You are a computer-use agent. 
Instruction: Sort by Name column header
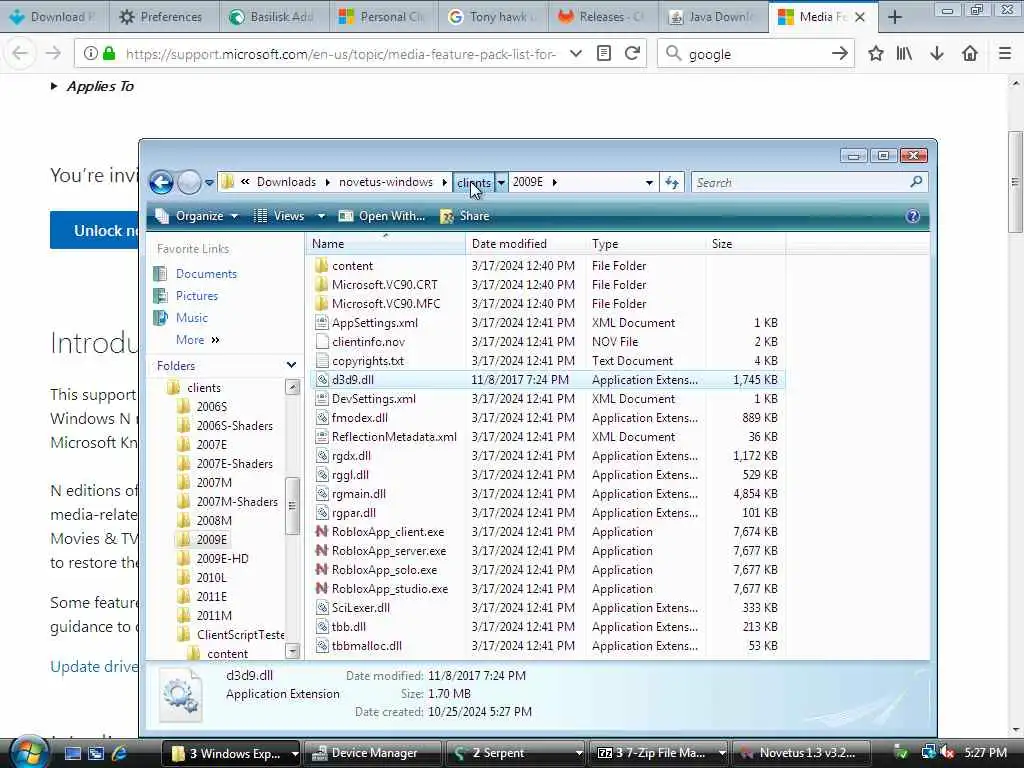coord(385,244)
